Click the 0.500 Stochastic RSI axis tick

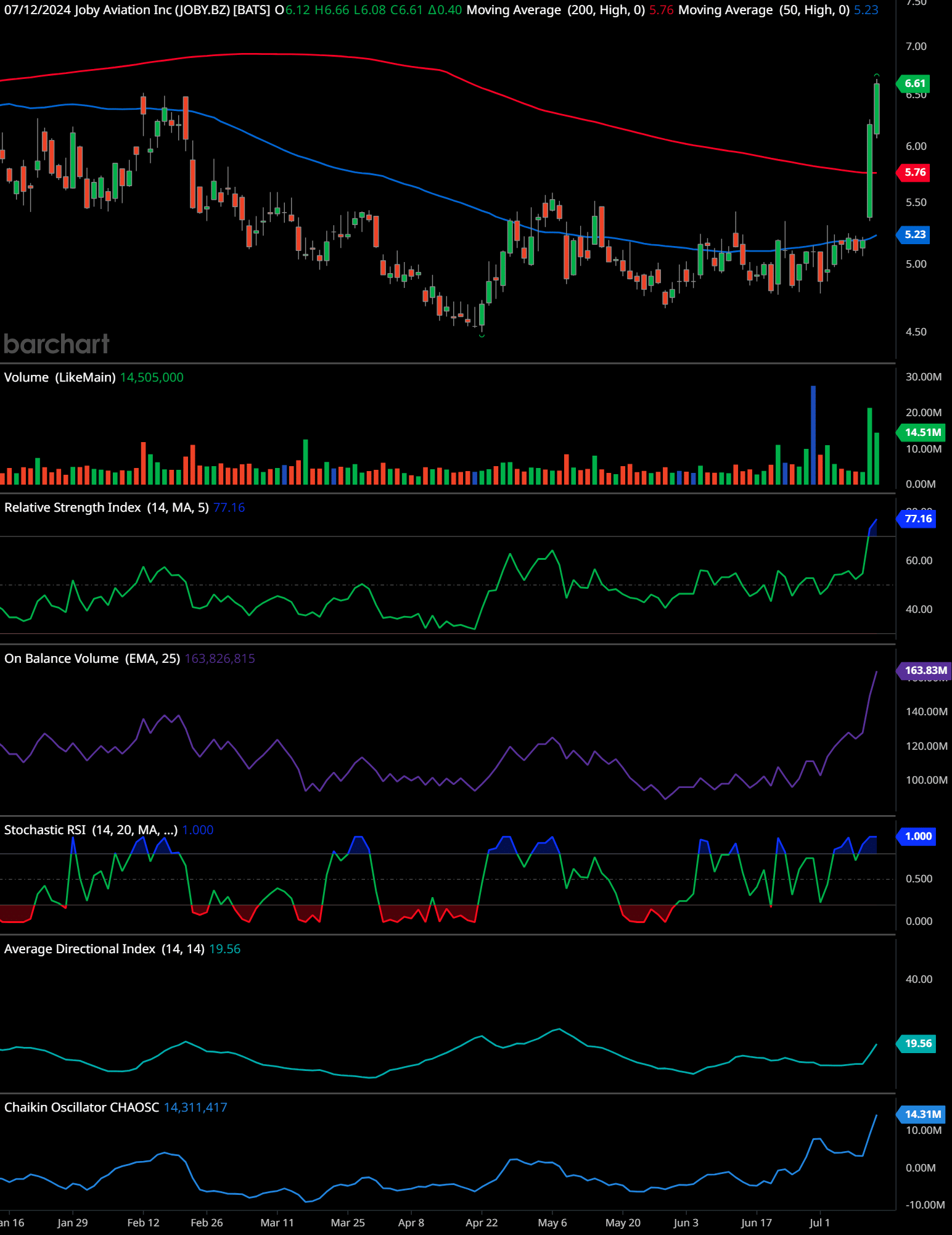point(919,879)
